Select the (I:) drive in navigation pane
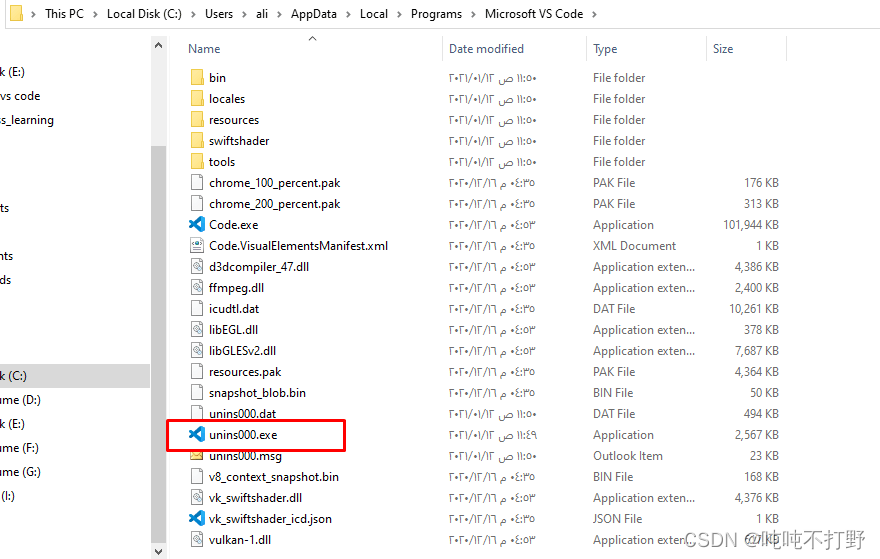The width and height of the screenshot is (880, 559). point(8,496)
